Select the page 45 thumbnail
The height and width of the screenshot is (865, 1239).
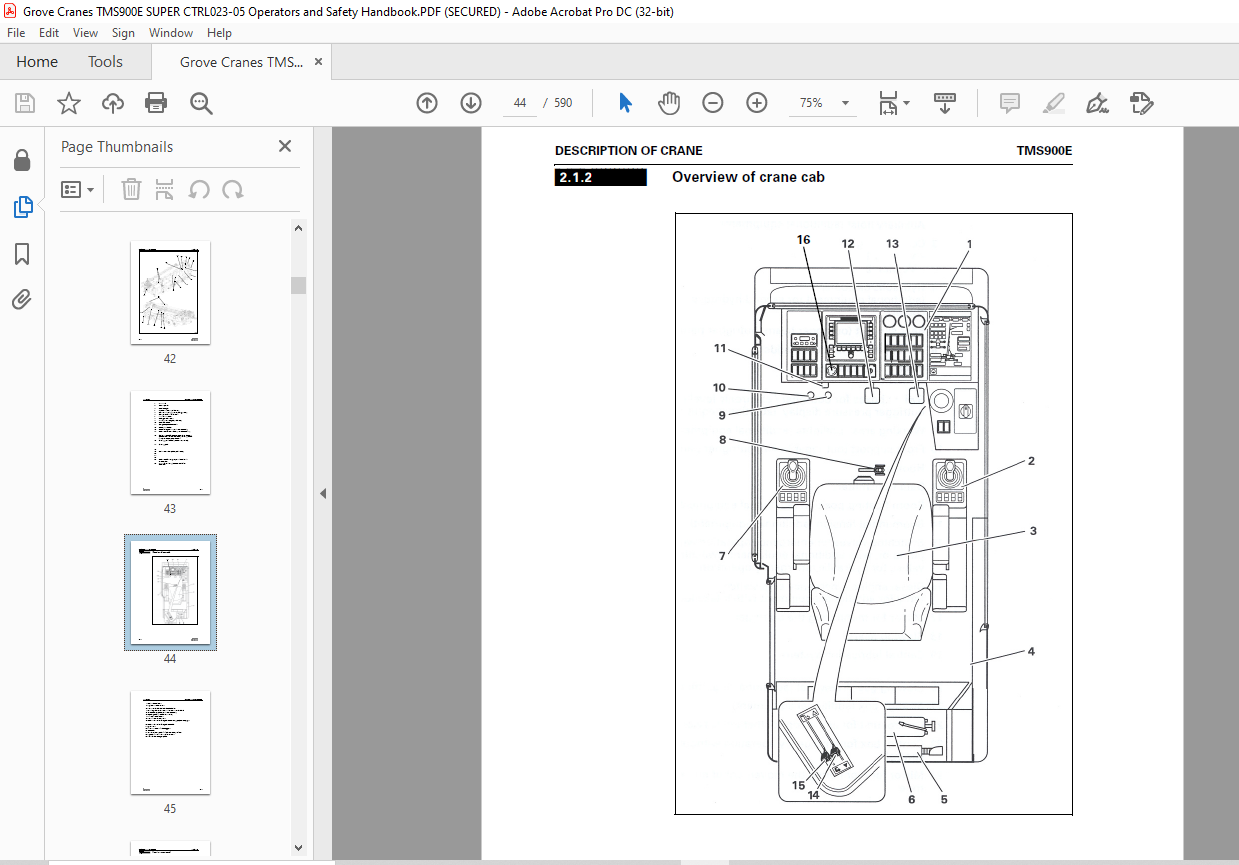(x=170, y=743)
